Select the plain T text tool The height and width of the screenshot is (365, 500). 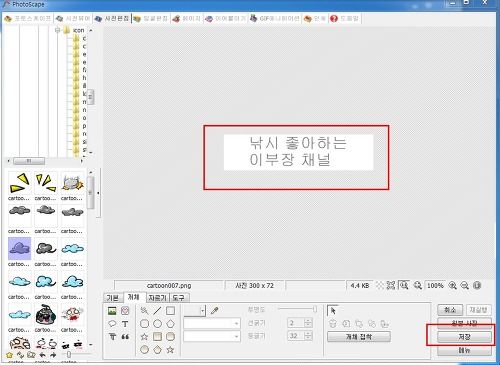tap(125, 324)
